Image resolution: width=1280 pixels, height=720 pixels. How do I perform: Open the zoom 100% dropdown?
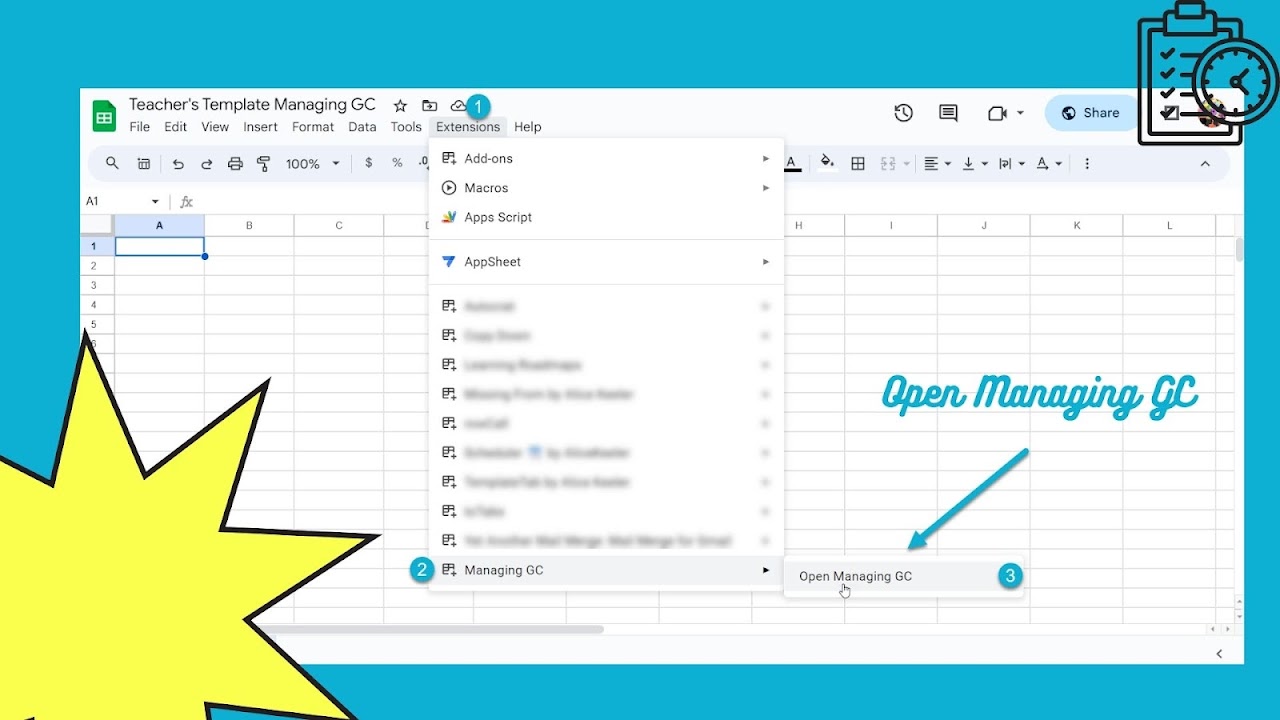coord(313,163)
